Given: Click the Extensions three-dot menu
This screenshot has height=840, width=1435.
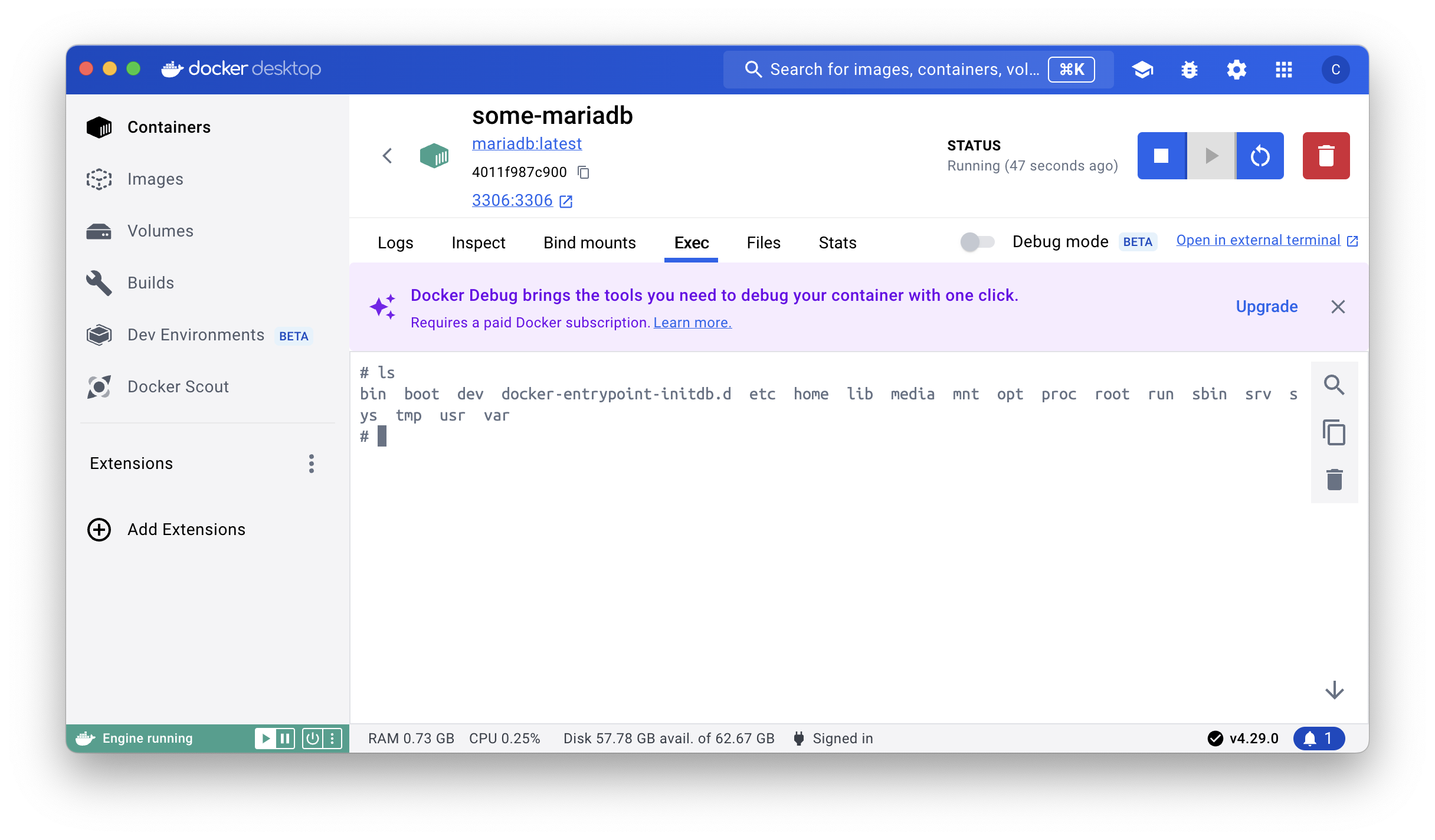Looking at the screenshot, I should [x=311, y=464].
